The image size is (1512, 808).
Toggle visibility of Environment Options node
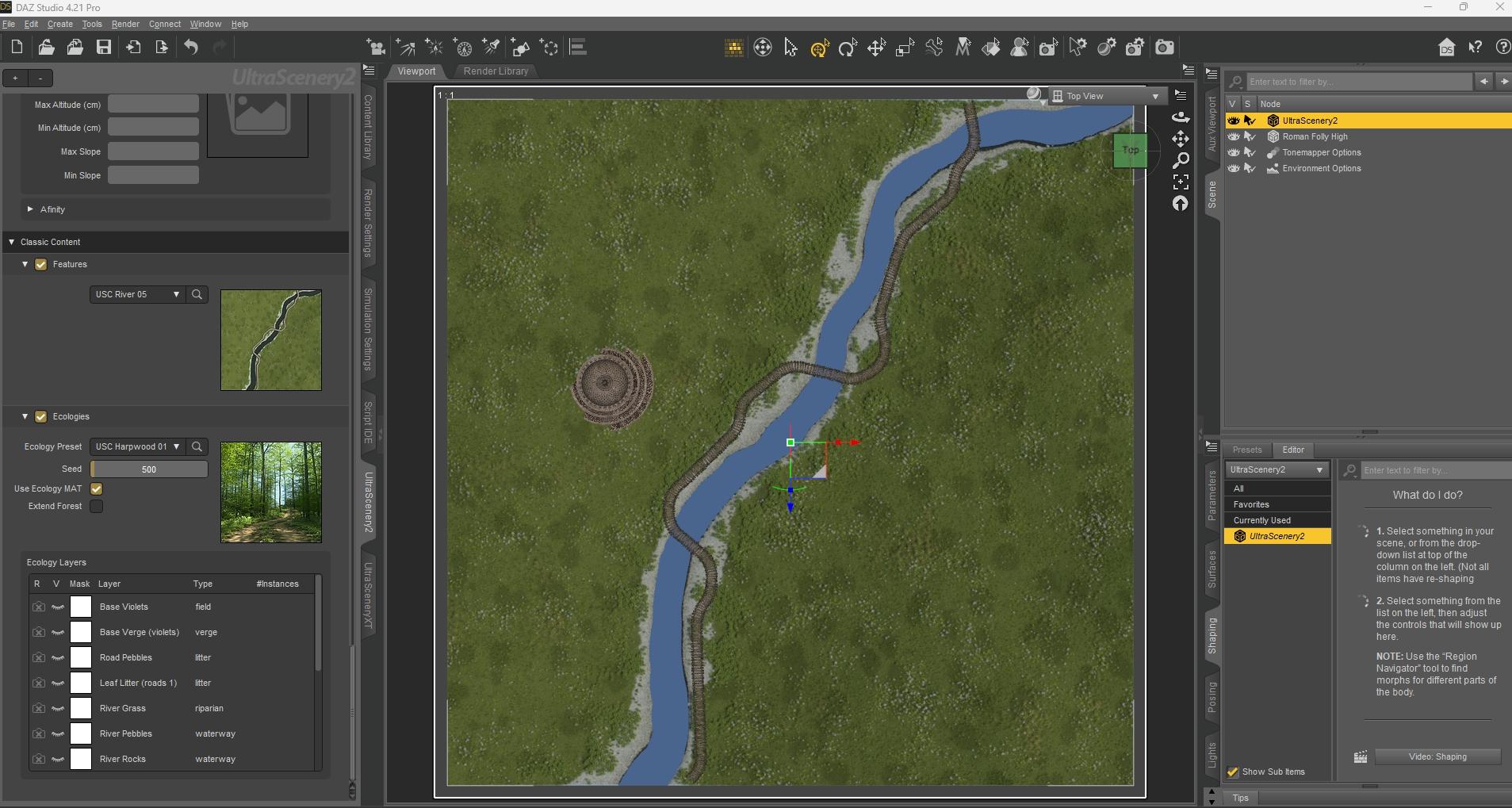(x=1234, y=168)
